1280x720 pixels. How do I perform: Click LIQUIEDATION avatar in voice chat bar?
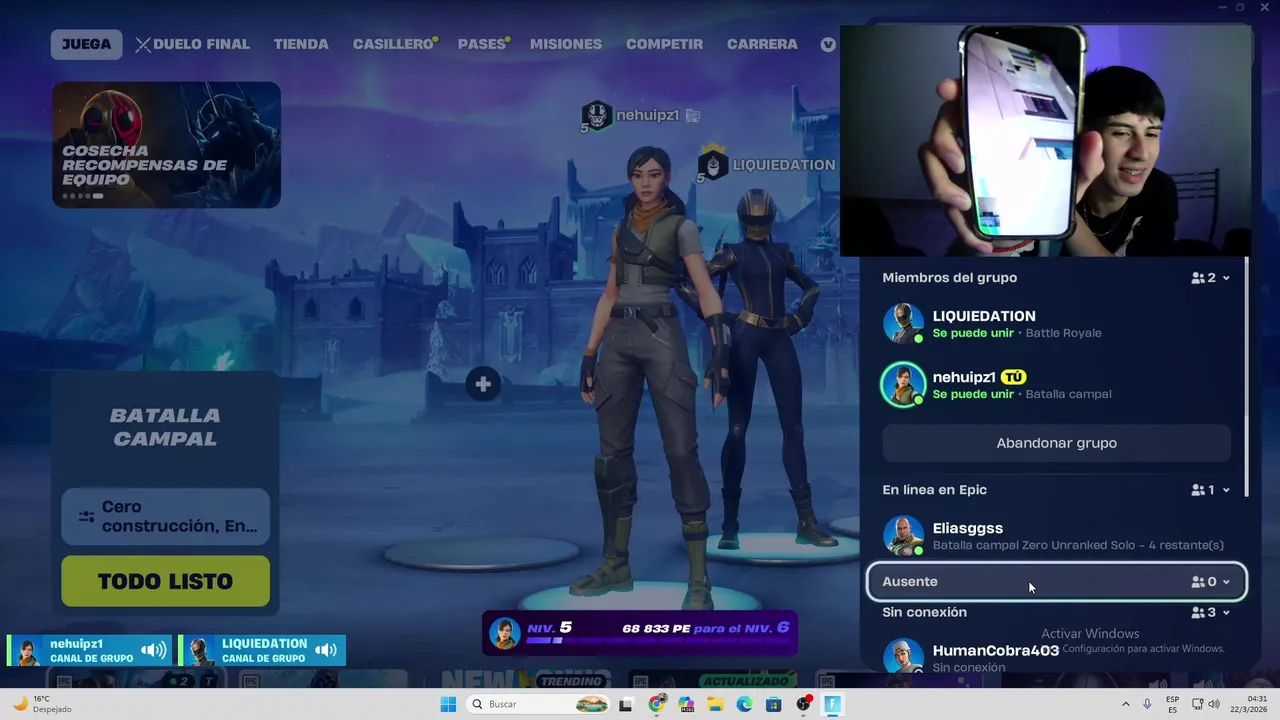click(x=200, y=651)
